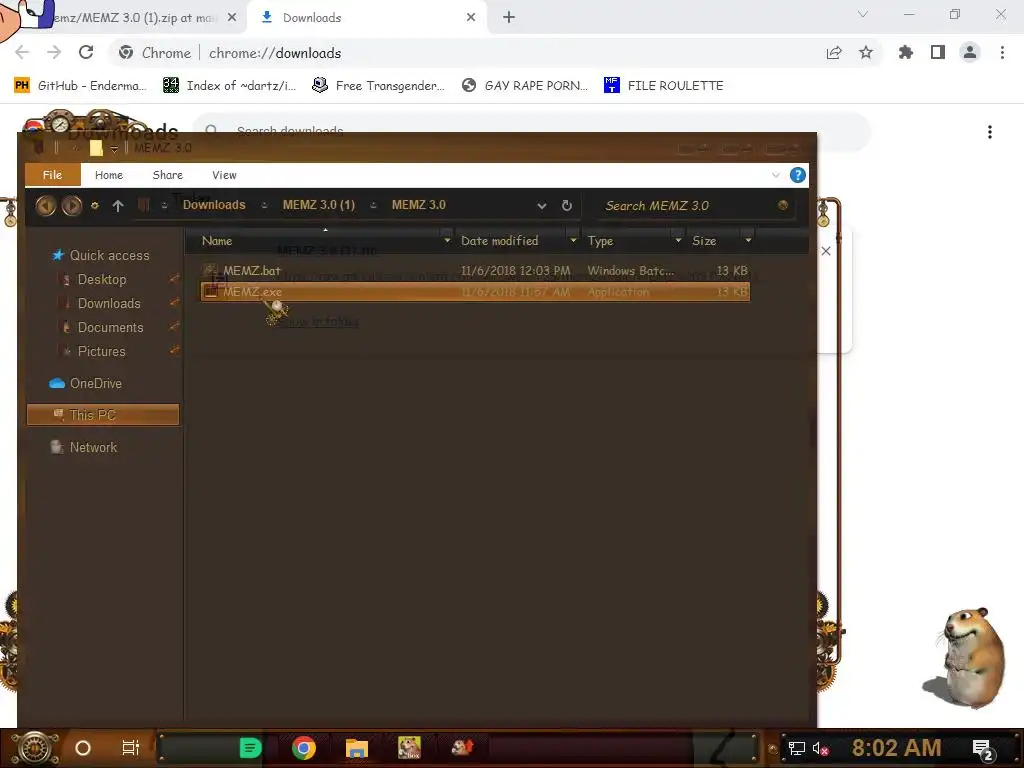Viewport: 1024px width, 768px height.
Task: Open Task View on taskbar
Action: [131, 748]
